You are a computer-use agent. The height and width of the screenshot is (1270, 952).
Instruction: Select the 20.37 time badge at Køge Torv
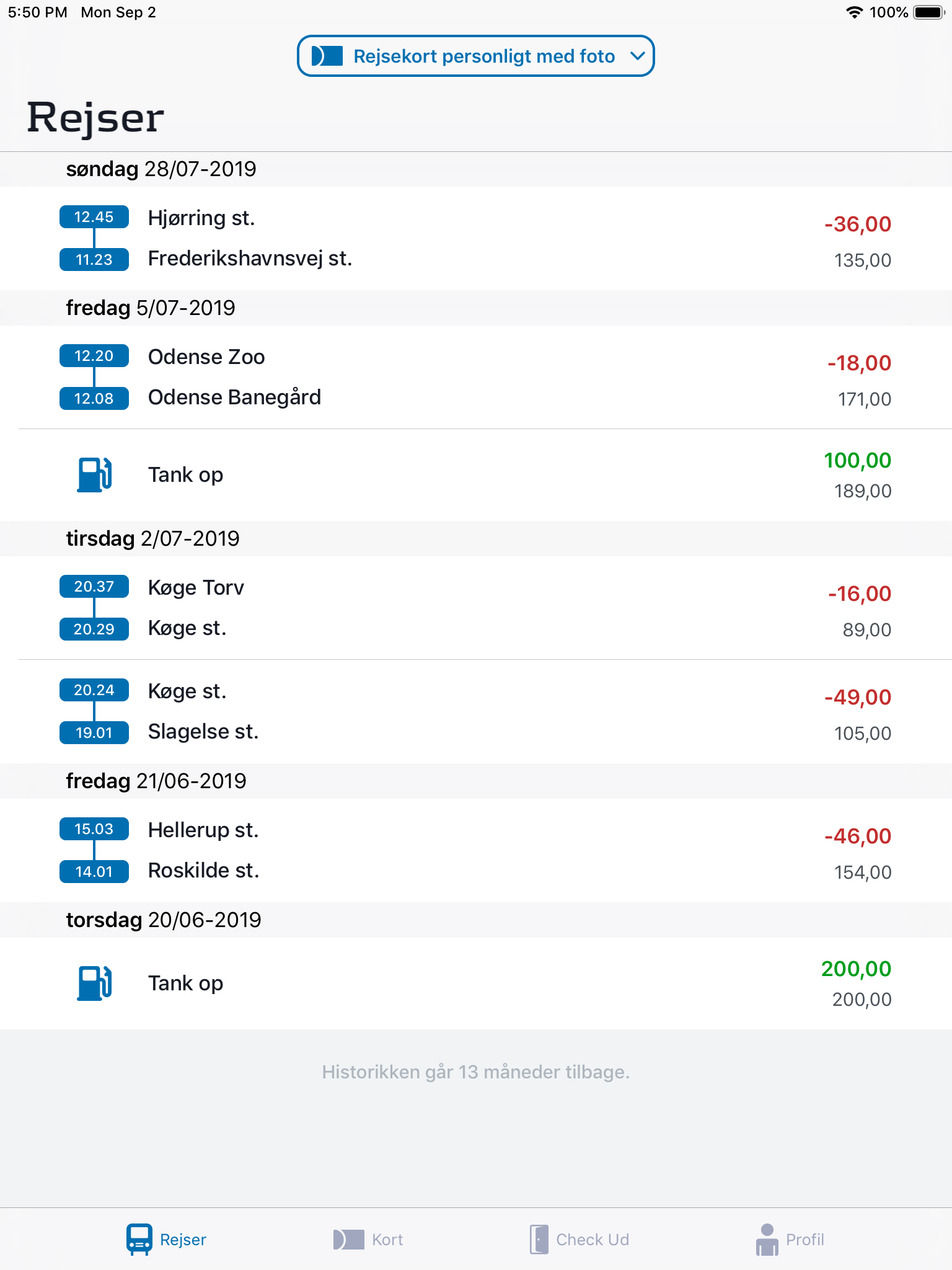[94, 586]
